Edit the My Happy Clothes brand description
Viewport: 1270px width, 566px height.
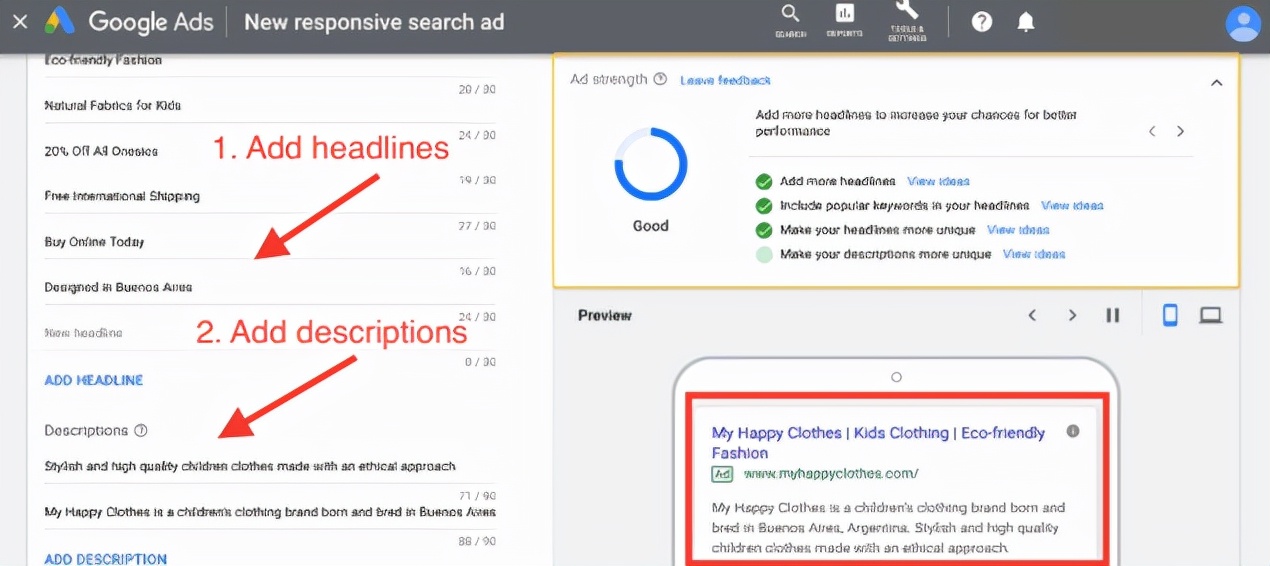270,512
